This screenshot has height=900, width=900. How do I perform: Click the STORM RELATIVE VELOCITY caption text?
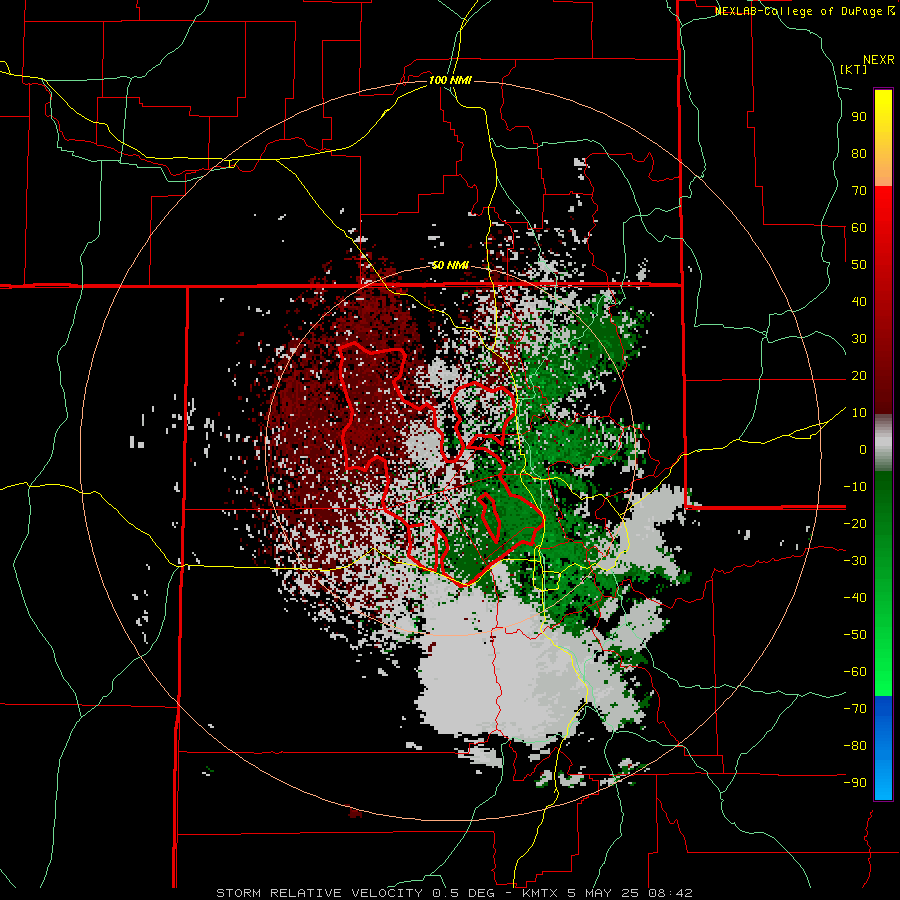click(319, 893)
